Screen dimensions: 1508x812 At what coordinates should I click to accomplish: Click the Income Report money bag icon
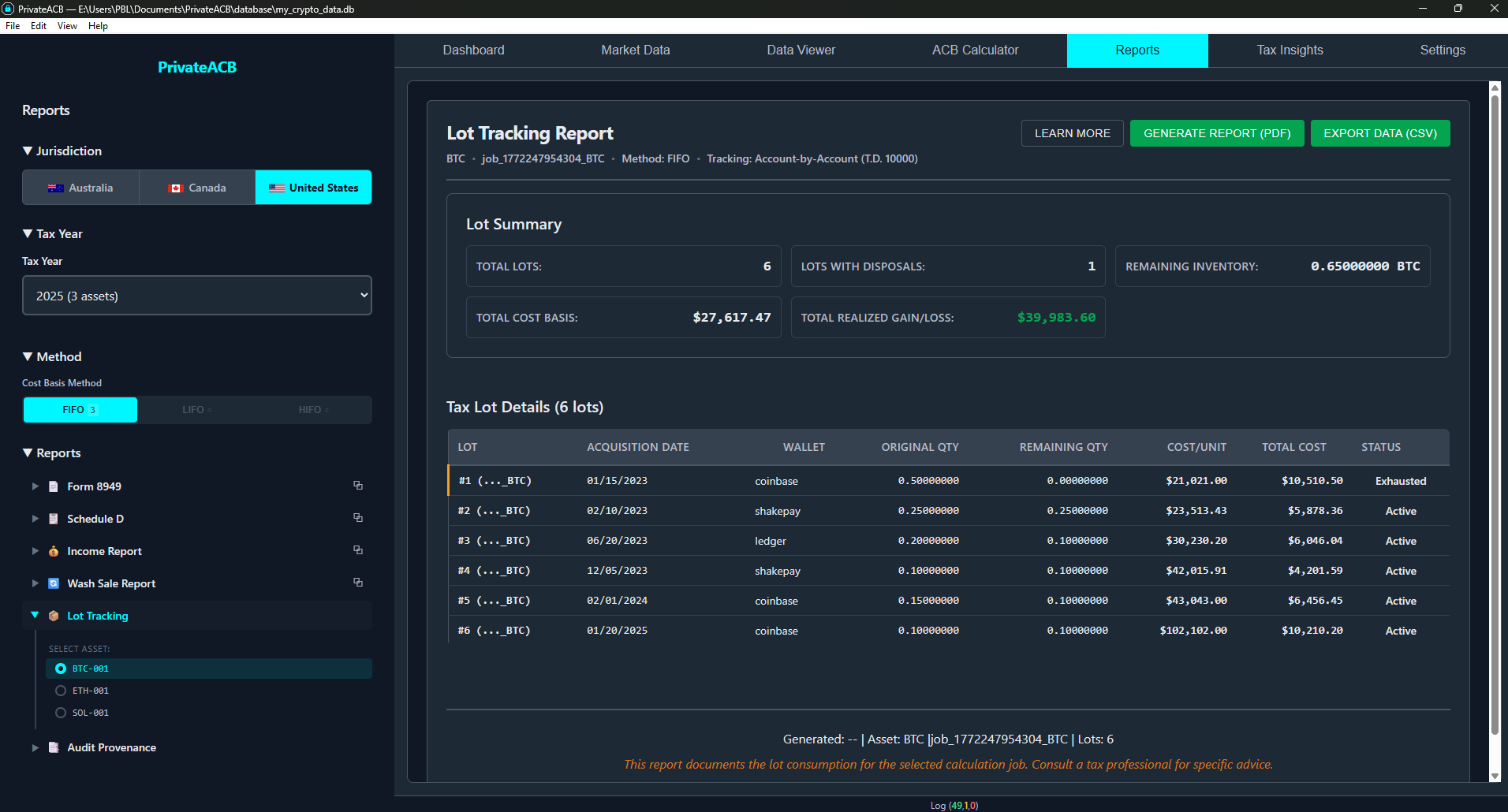(53, 550)
